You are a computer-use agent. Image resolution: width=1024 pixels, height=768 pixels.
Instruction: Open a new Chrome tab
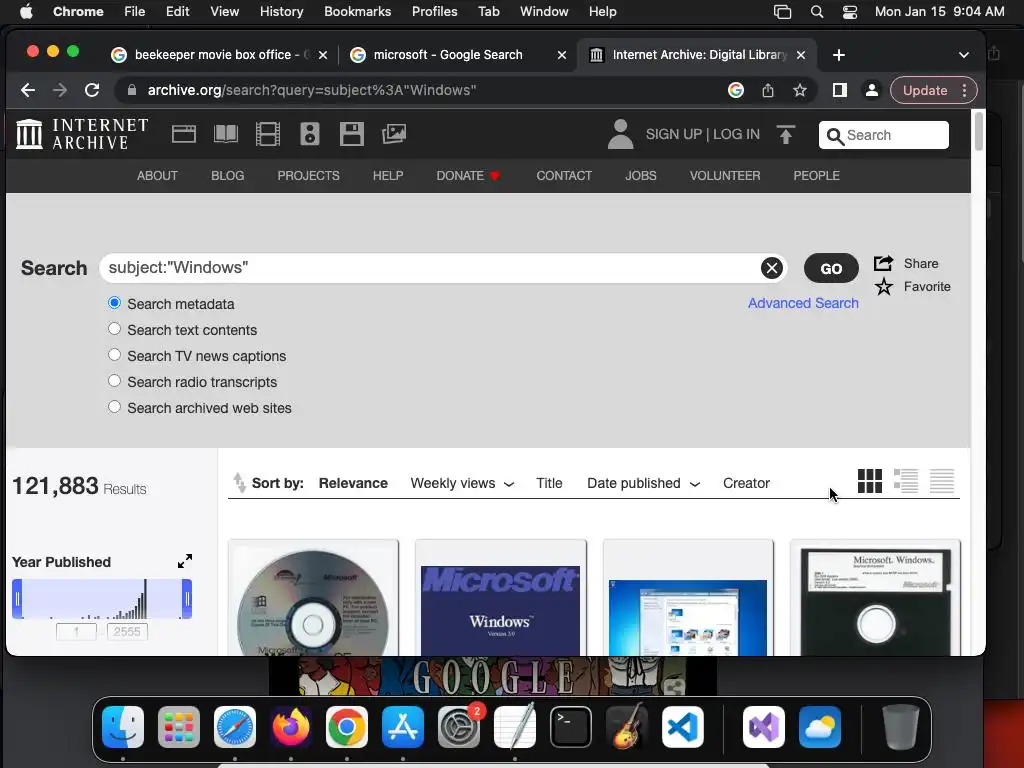click(839, 55)
